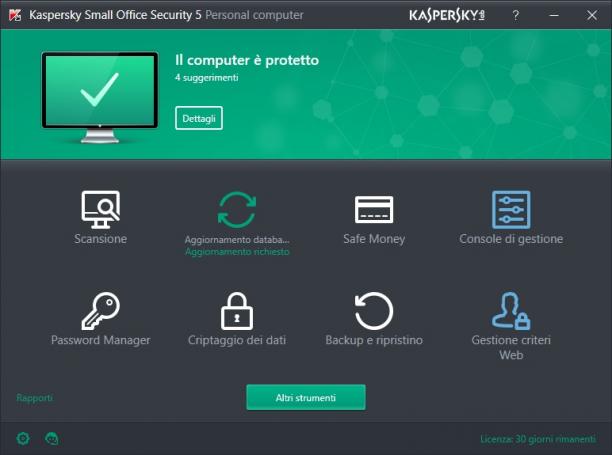Image resolution: width=612 pixels, height=455 pixels.
Task: Open support via the headset face icon
Action: (52, 439)
